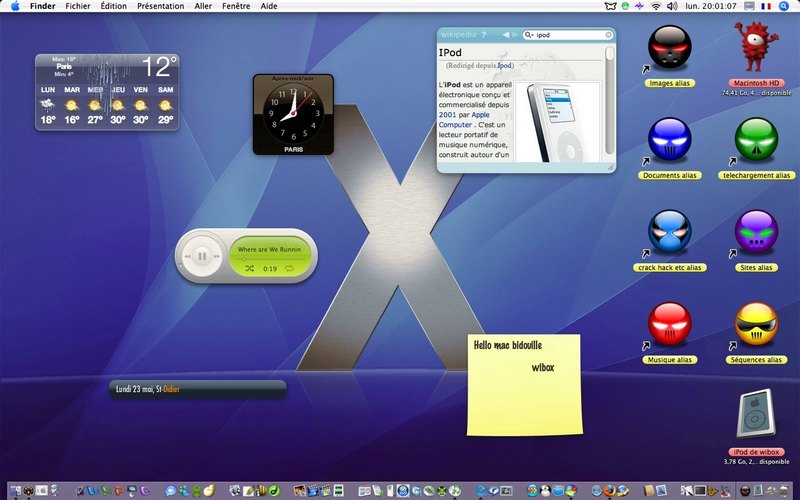Skip to next track in iTunes widget
Viewport: 800px width, 500px height.
[x=217, y=257]
